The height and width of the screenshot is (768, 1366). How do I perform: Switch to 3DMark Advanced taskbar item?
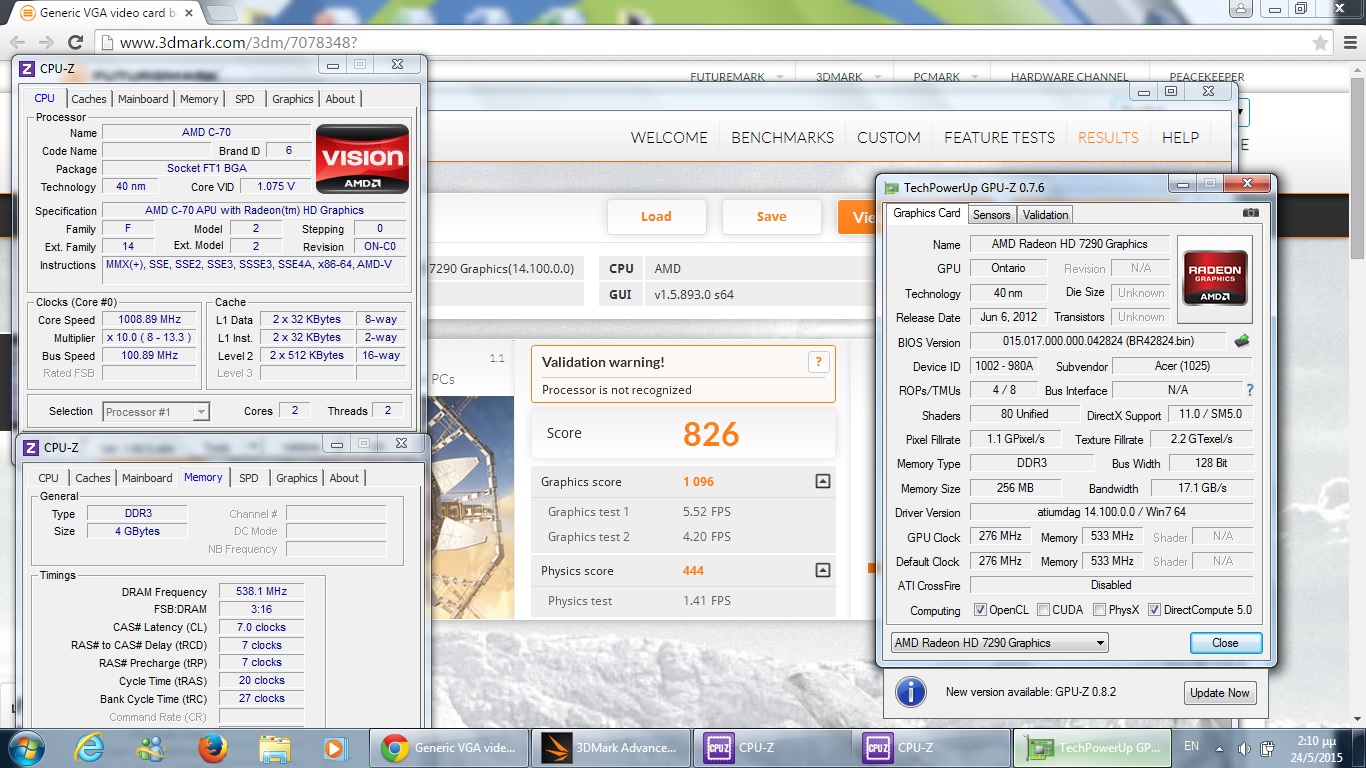(611, 747)
